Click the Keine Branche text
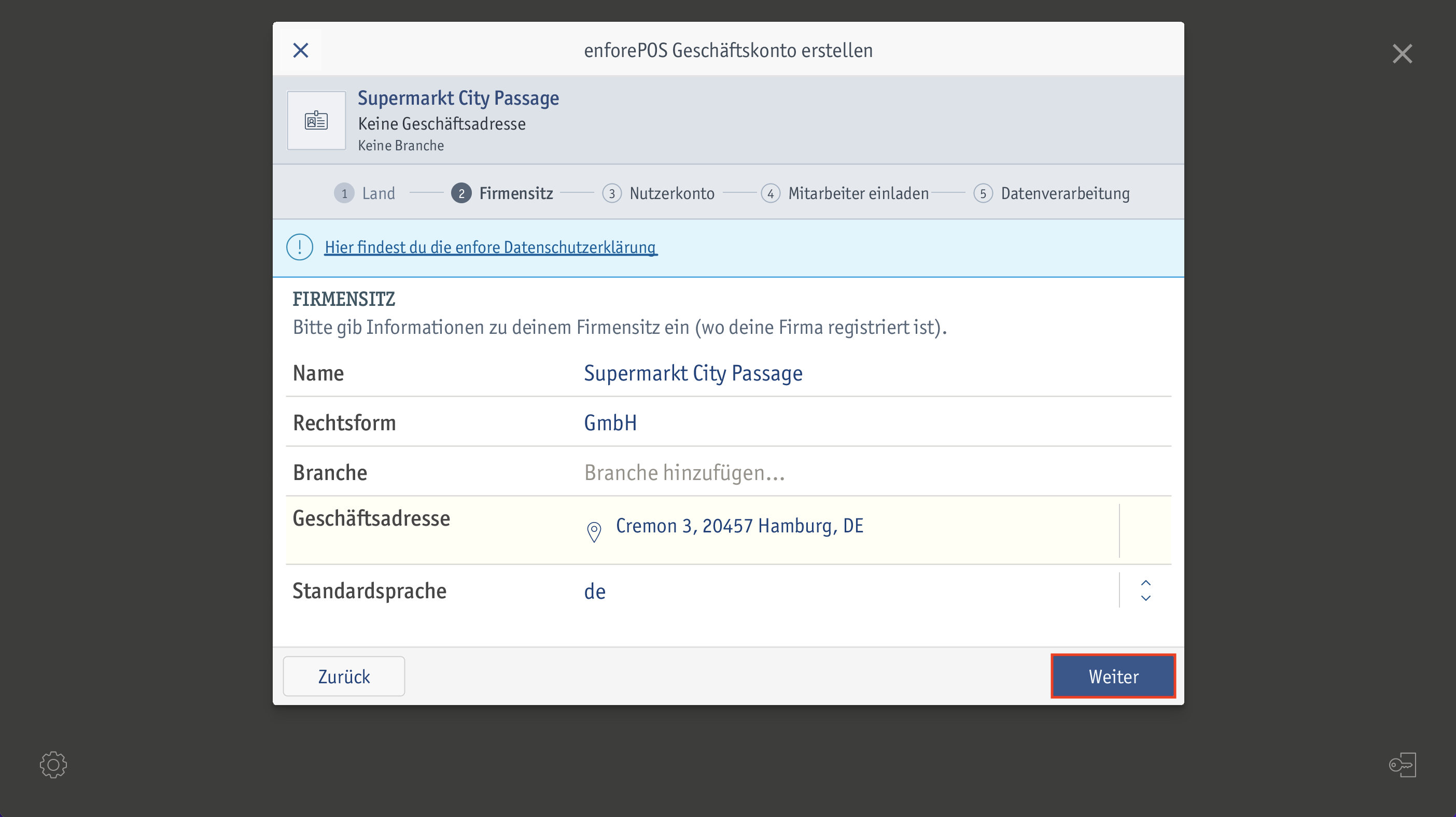This screenshot has height=817, width=1456. tap(401, 145)
